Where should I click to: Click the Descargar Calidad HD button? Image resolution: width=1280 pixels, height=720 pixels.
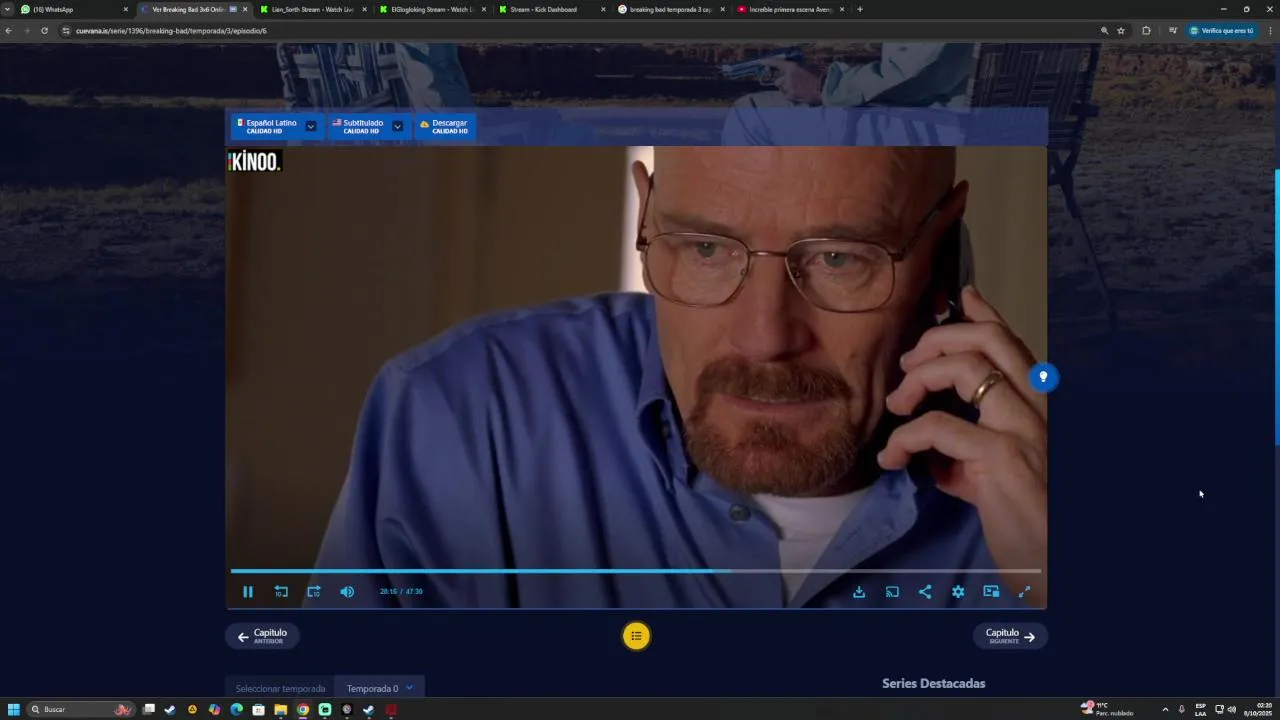(x=444, y=126)
